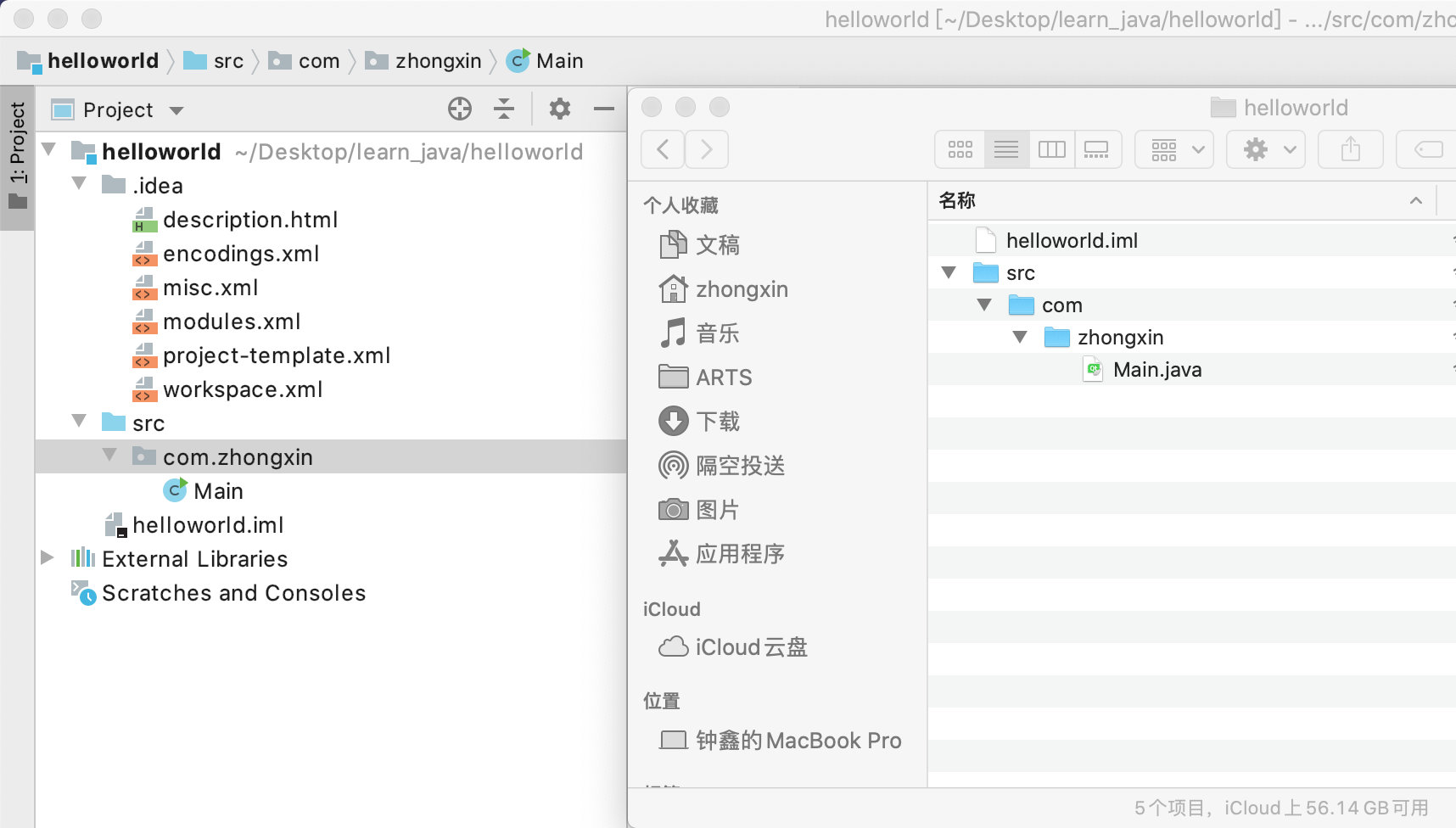This screenshot has width=1456, height=828.
Task: Click Finder edit tags button
Action: [1427, 150]
